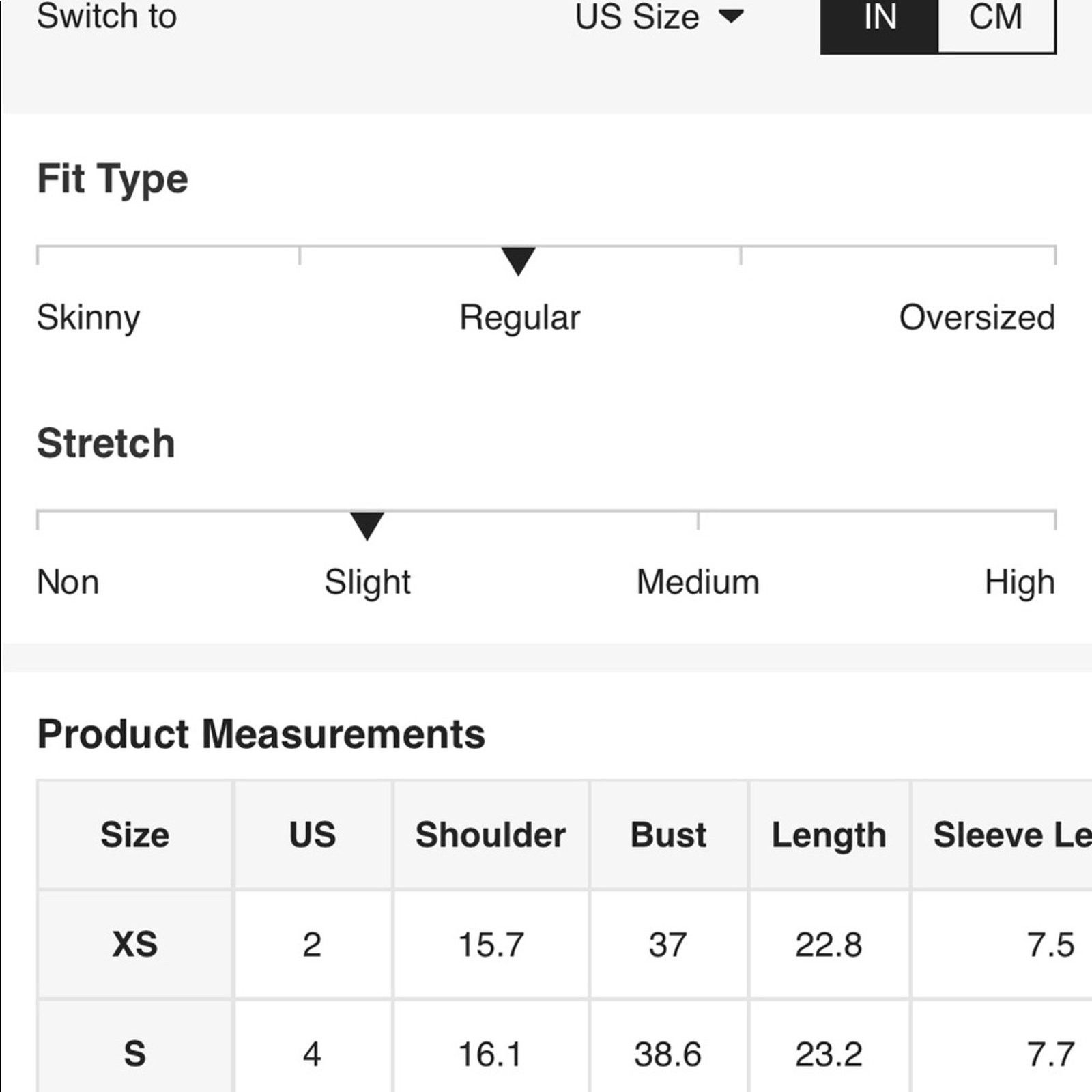This screenshot has height=1092, width=1092.
Task: Click the Oversized fit label
Action: click(x=977, y=317)
